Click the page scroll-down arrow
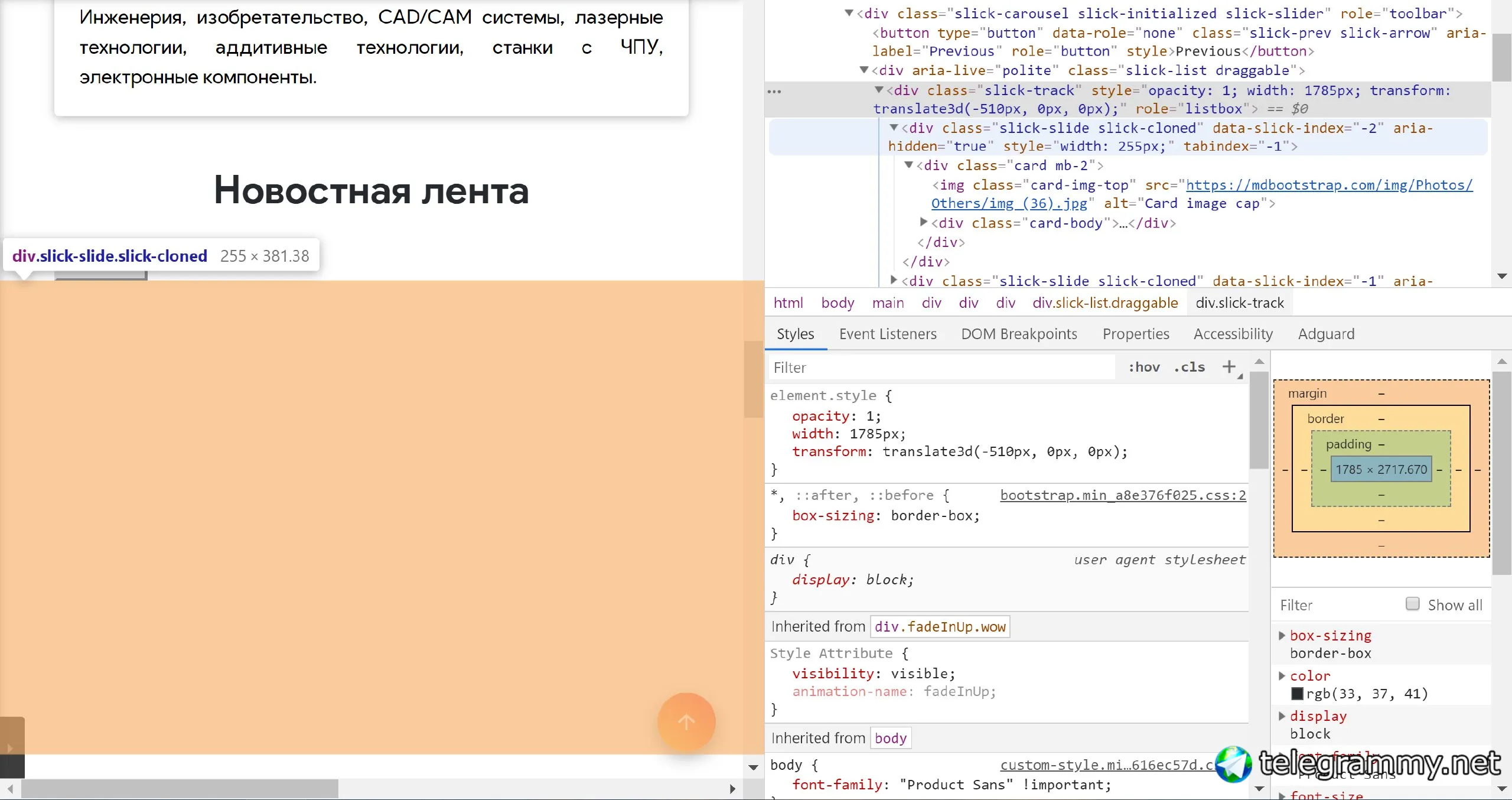Screen dimensions: 1512x800 coord(753,768)
